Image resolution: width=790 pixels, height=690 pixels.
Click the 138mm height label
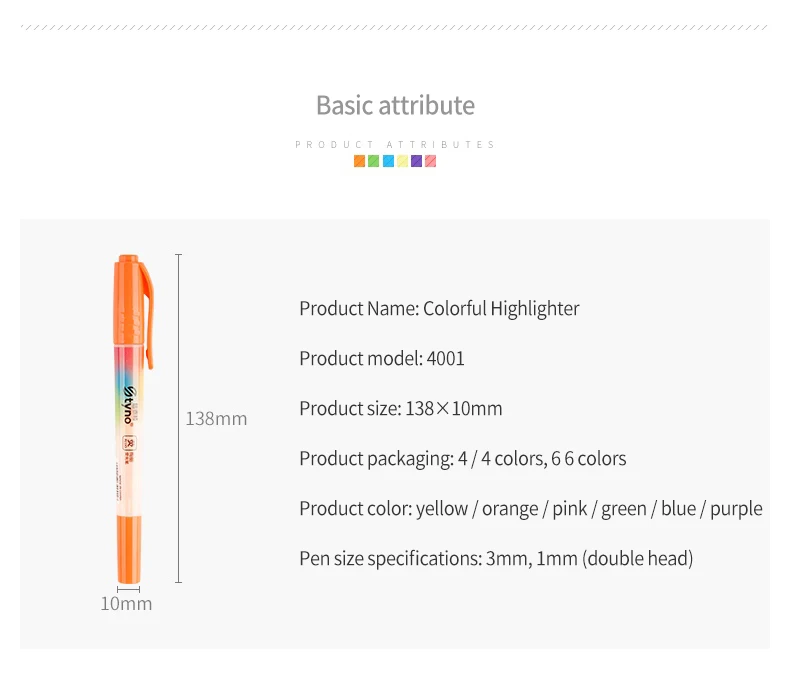216,419
